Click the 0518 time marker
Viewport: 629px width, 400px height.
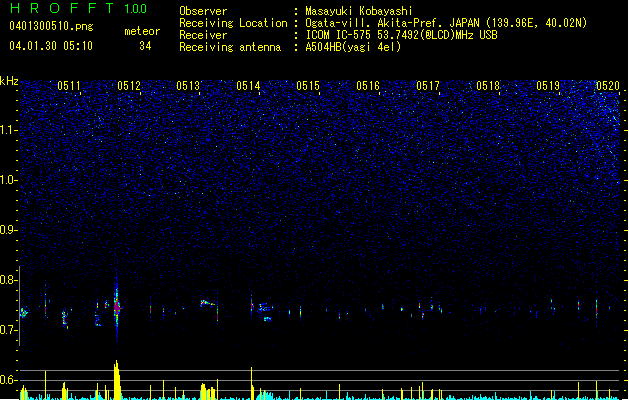point(488,86)
